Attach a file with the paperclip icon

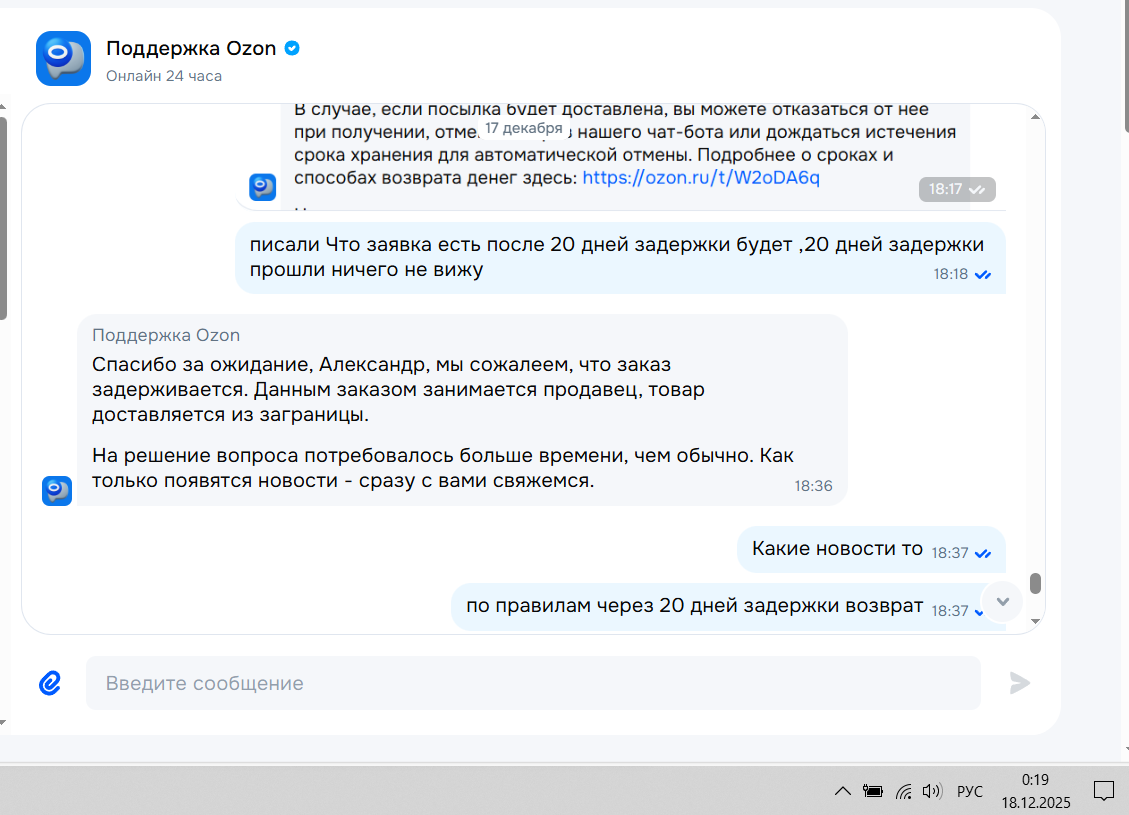50,683
